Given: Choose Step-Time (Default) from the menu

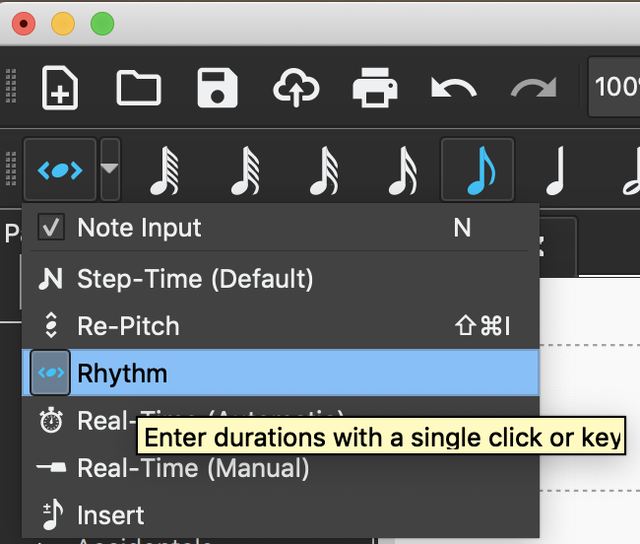Looking at the screenshot, I should pos(195,278).
